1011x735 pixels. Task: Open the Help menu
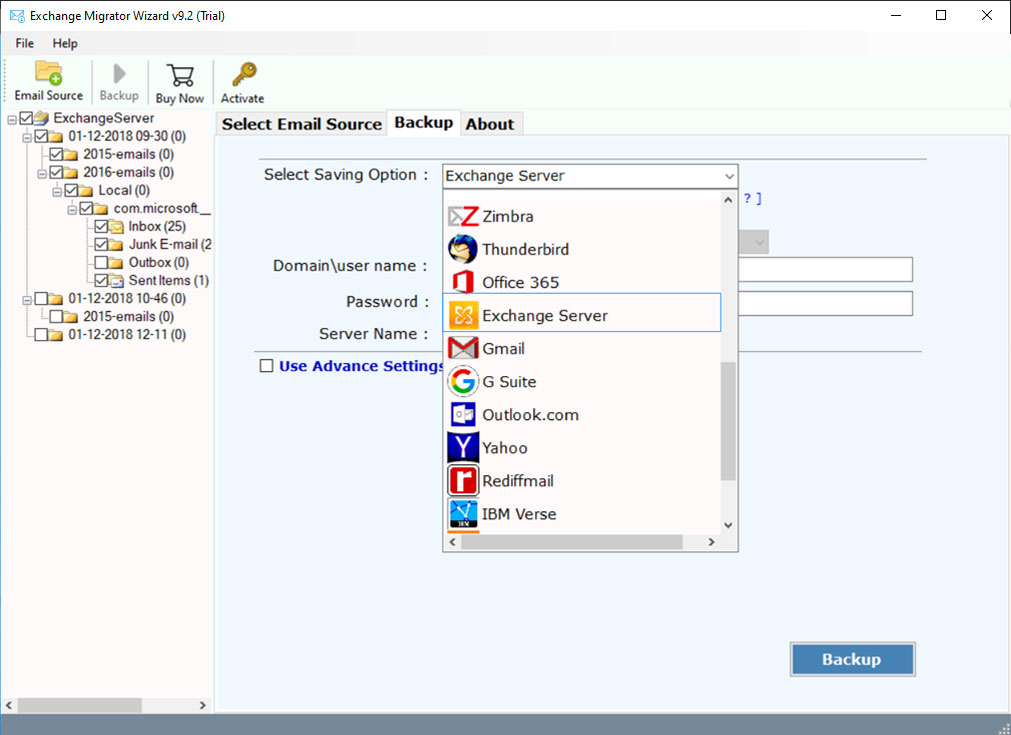pyautogui.click(x=65, y=43)
